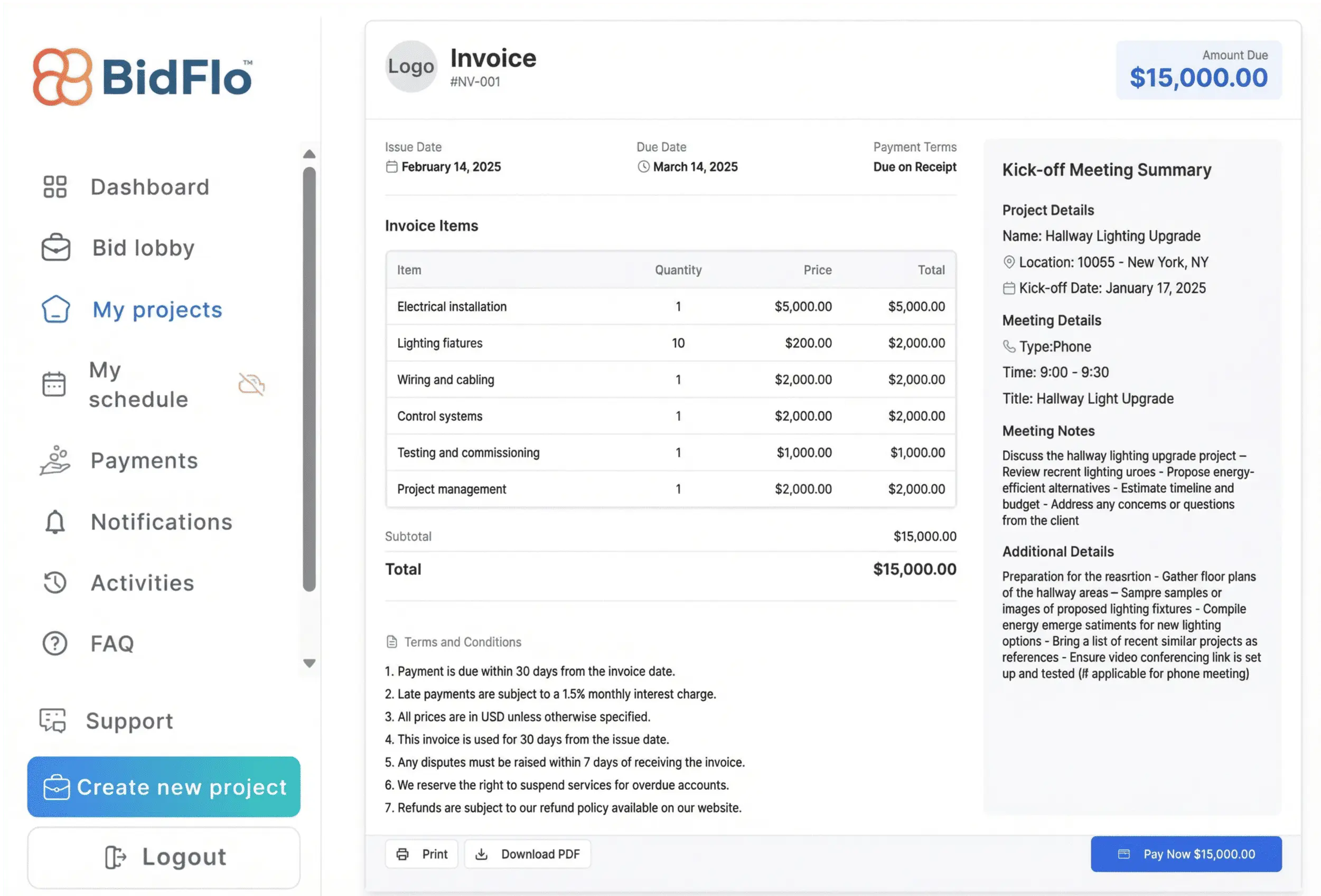Click the Download PDF button

[528, 854]
